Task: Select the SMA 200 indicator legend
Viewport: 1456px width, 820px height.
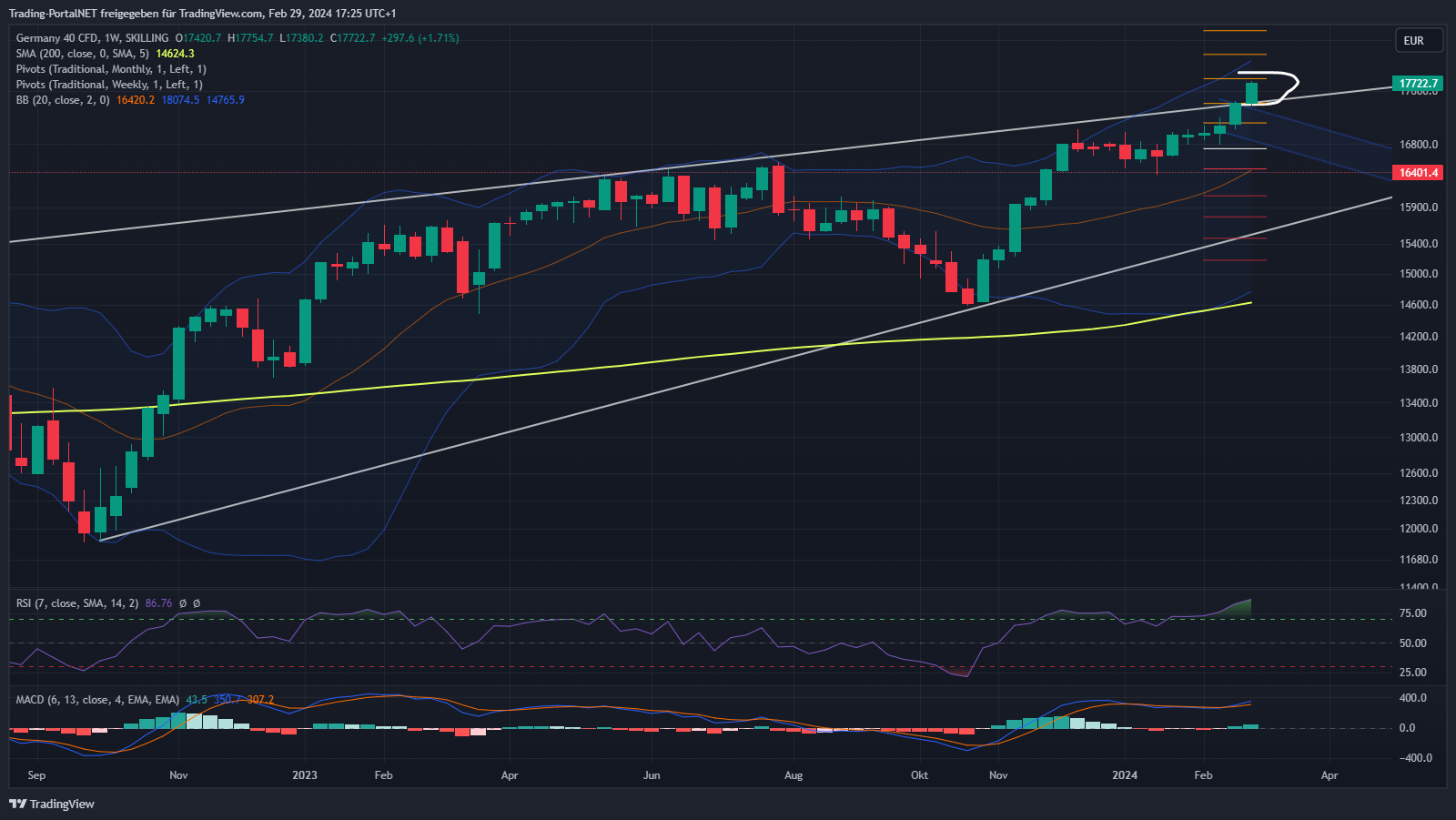Action: pyautogui.click(x=82, y=54)
